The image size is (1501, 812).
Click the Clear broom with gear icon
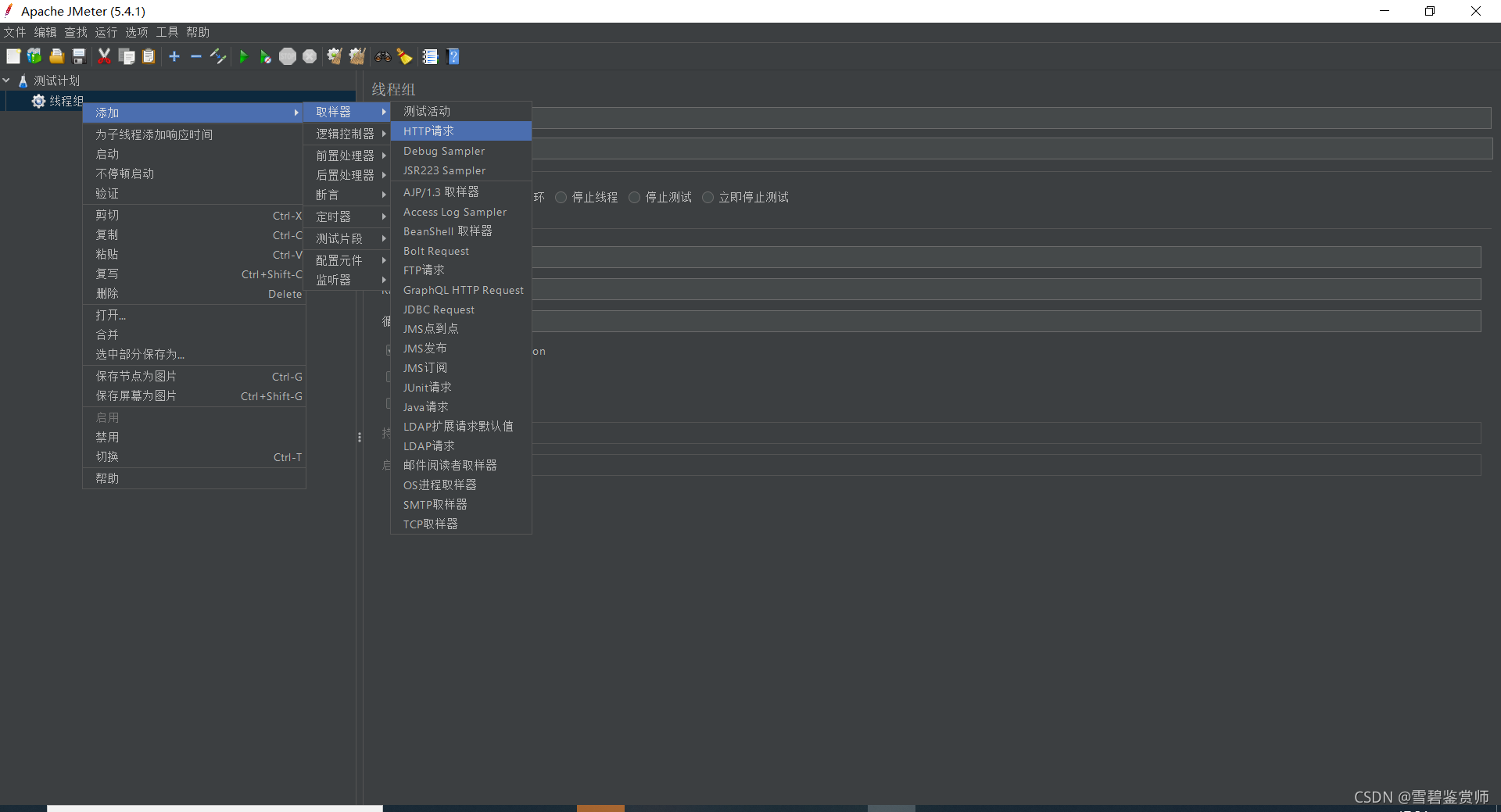click(x=335, y=56)
